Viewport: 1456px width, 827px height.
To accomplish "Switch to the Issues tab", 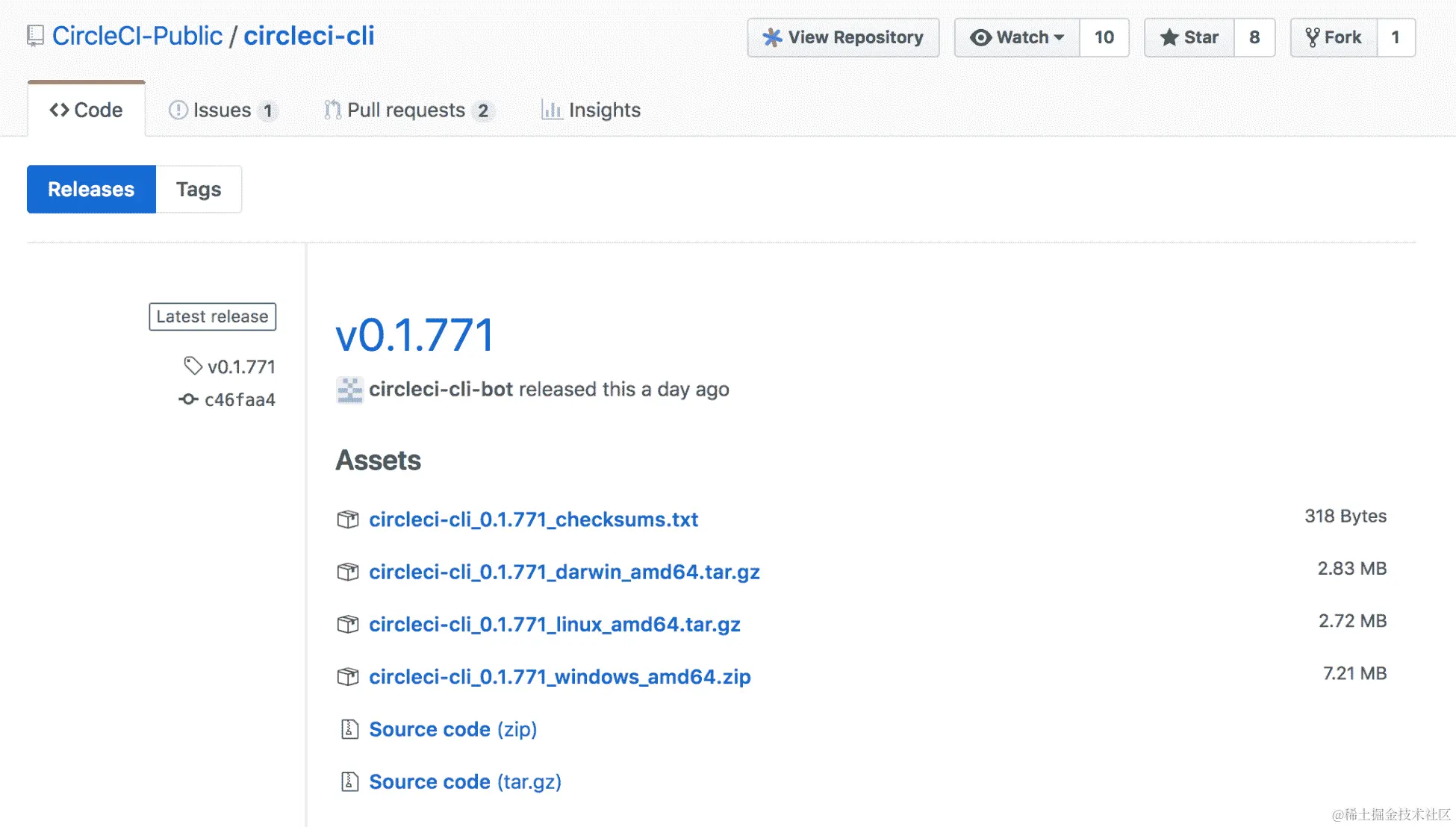I will (223, 110).
